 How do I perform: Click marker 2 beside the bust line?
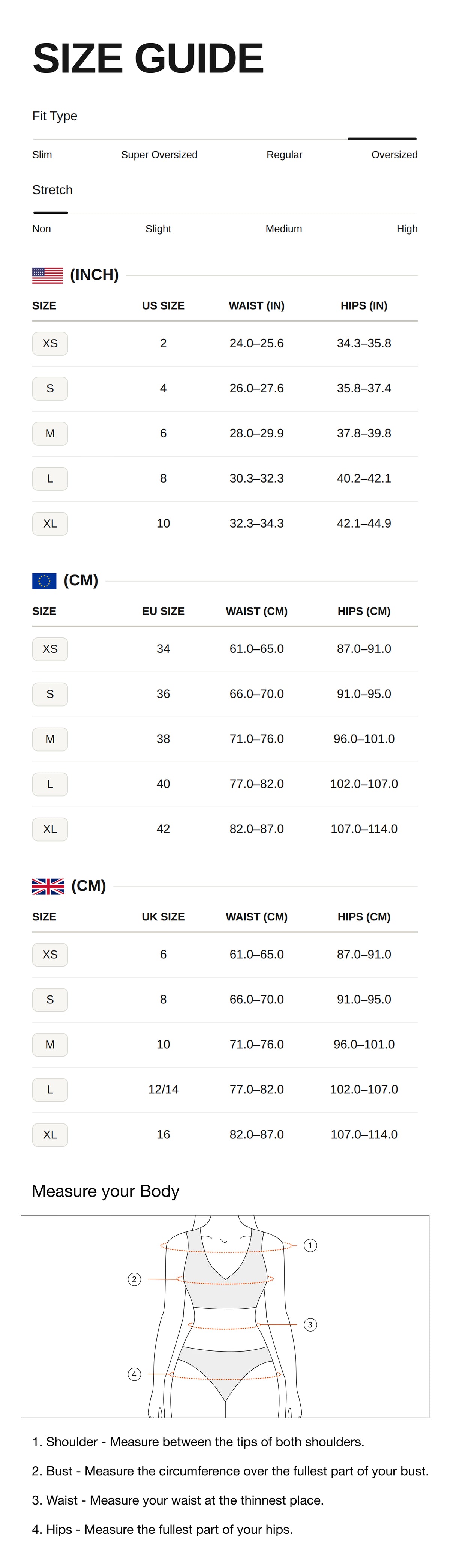tap(134, 1279)
